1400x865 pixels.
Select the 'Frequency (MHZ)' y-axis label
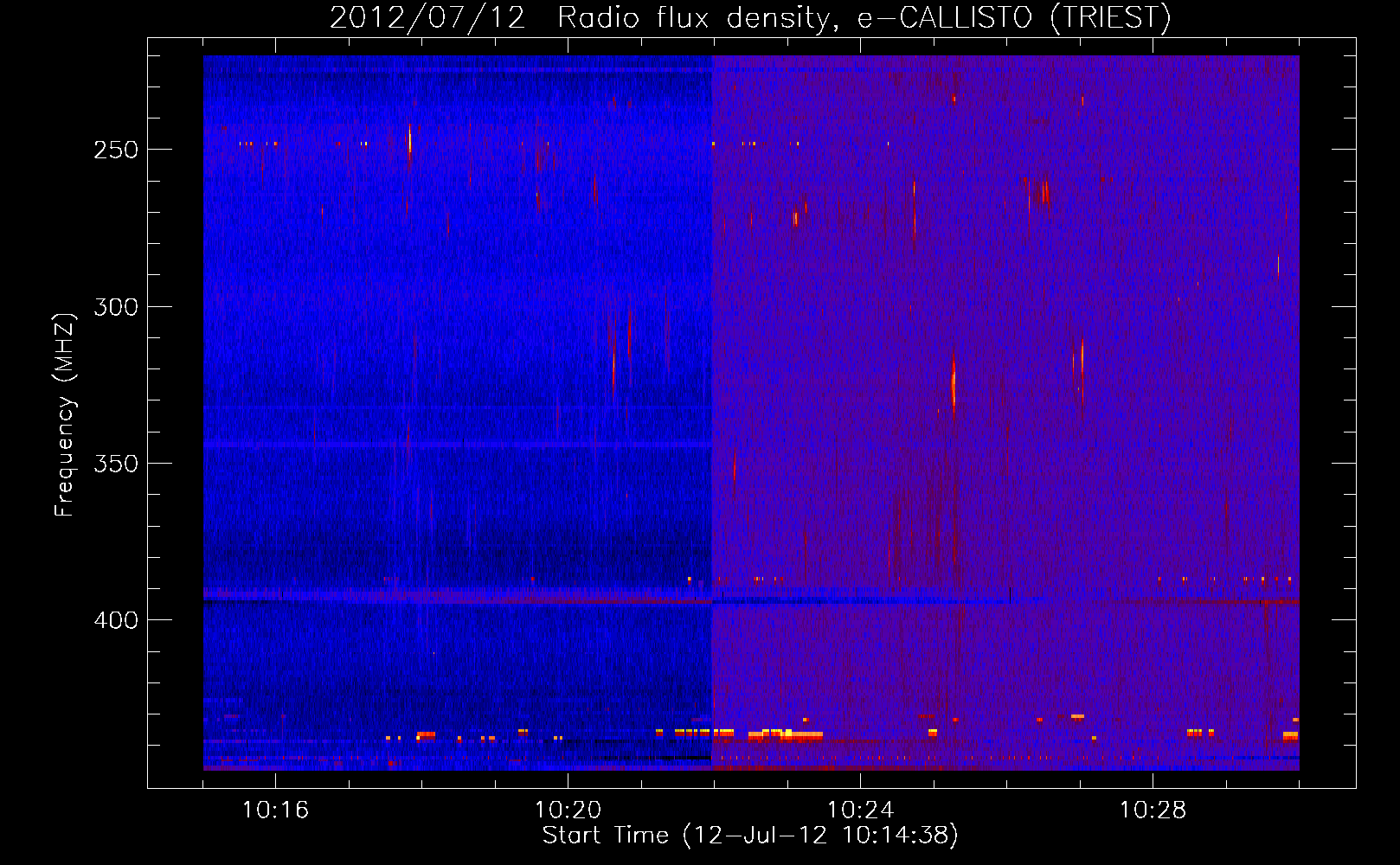65,414
